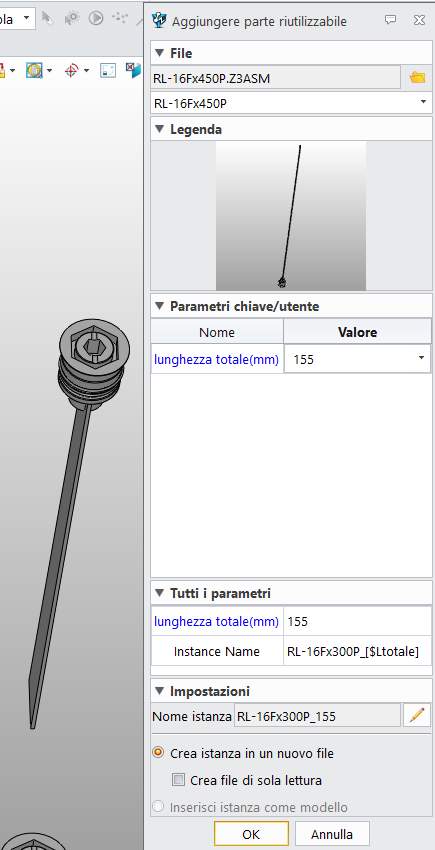Click the target crosshair view icon
This screenshot has width=435, height=850.
click(72, 70)
